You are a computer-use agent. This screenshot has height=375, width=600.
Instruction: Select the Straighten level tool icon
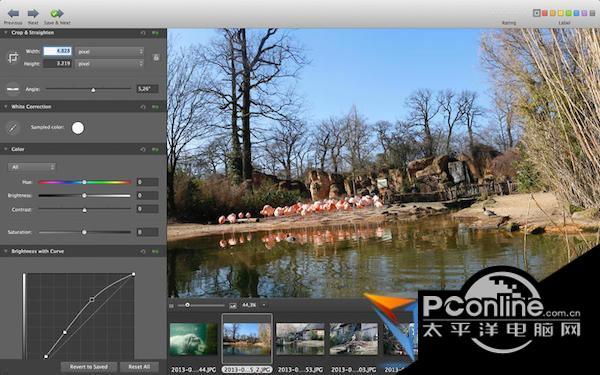tap(13, 89)
